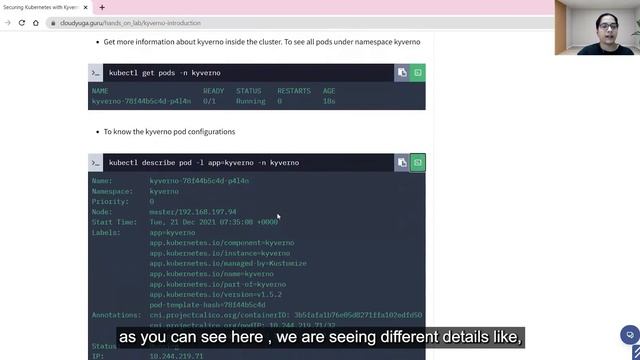Click the 'app.kubernetes.io/version=v1.5.2' label
640x360 pixels.
(216, 294)
